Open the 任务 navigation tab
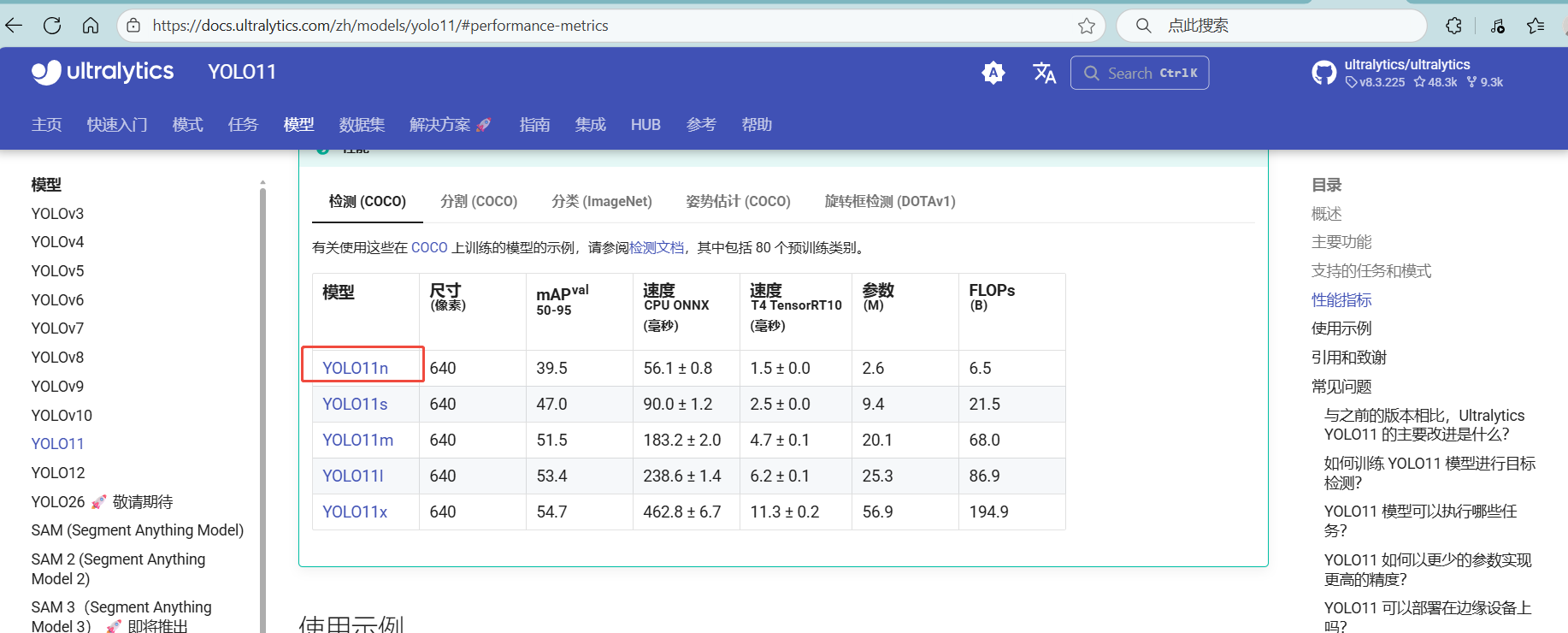1568x633 pixels. 243,125
